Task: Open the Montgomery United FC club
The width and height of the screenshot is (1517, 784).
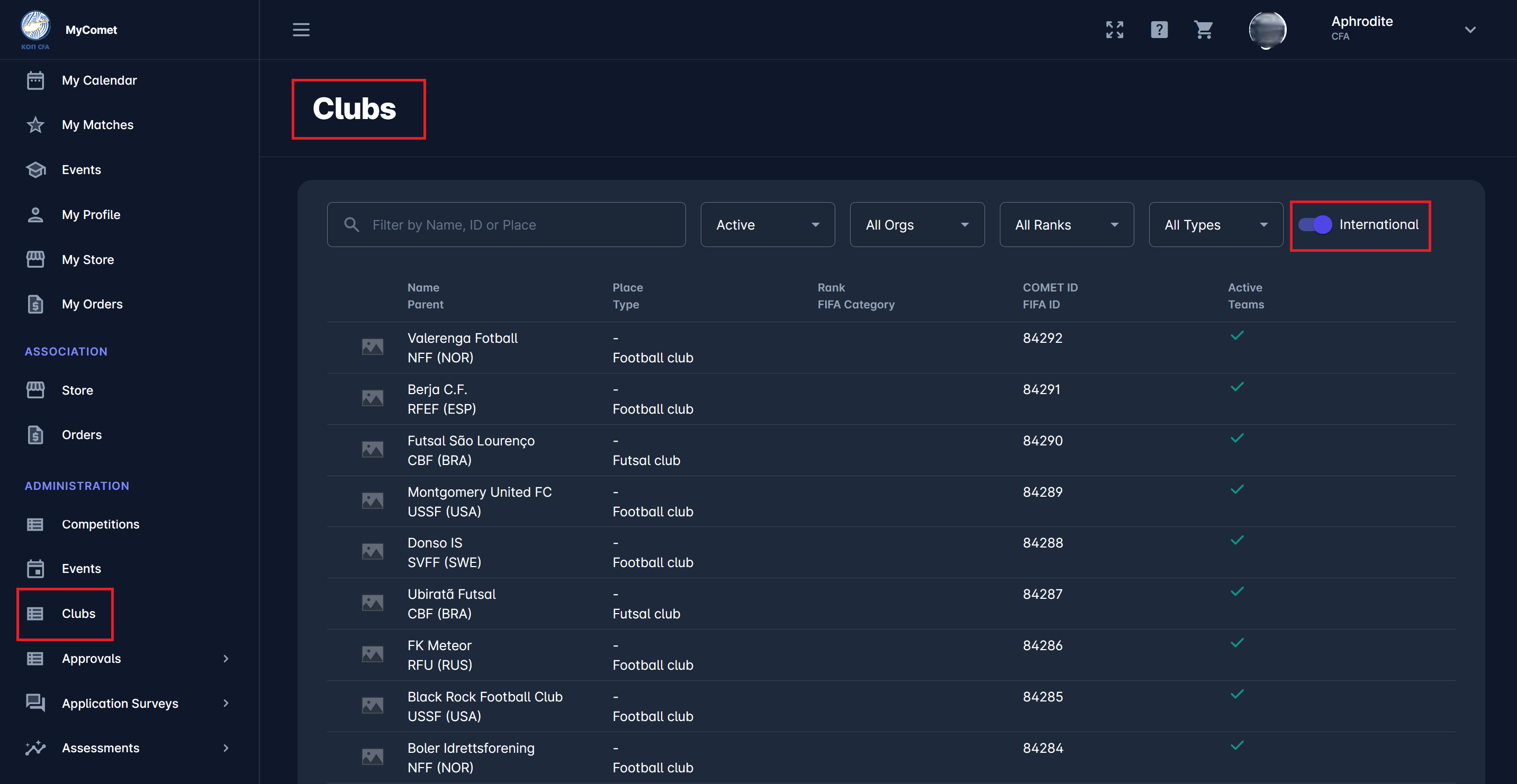Action: [x=480, y=492]
